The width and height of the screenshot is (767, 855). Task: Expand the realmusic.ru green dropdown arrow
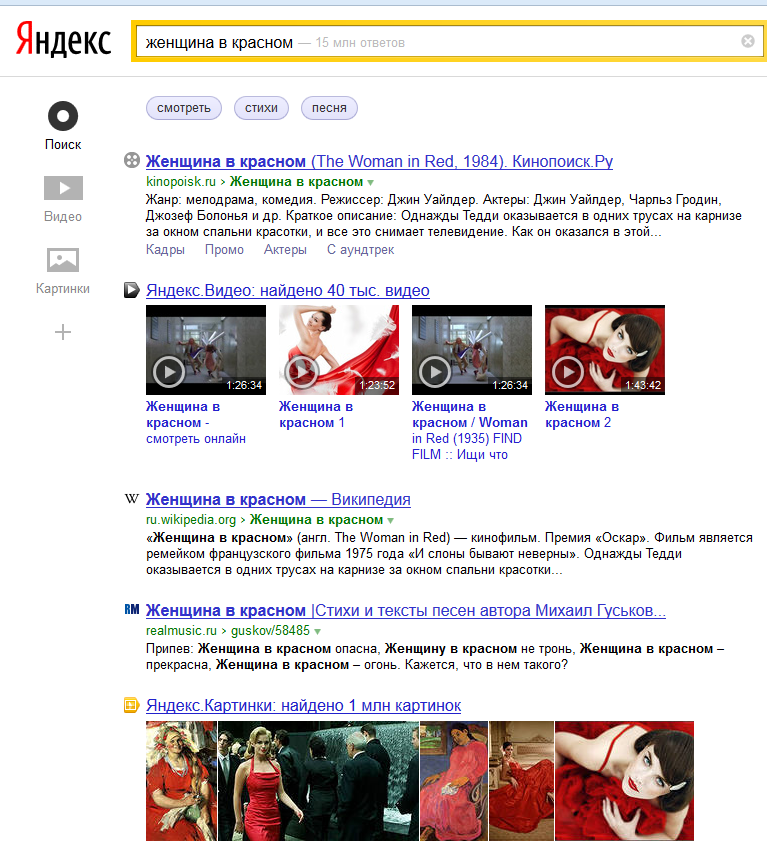click(x=317, y=631)
